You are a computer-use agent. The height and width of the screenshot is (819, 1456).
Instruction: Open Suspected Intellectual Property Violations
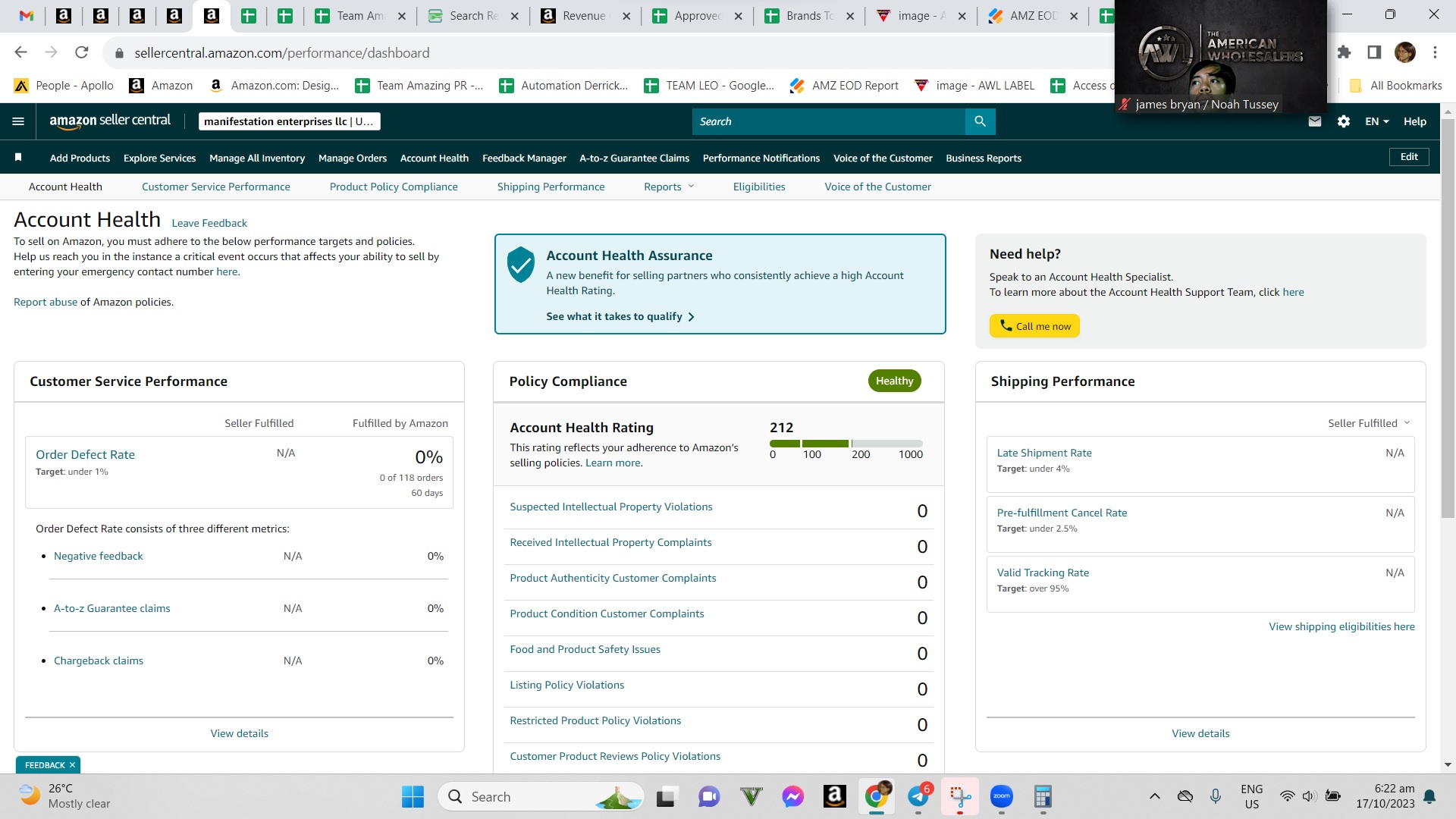pos(611,507)
